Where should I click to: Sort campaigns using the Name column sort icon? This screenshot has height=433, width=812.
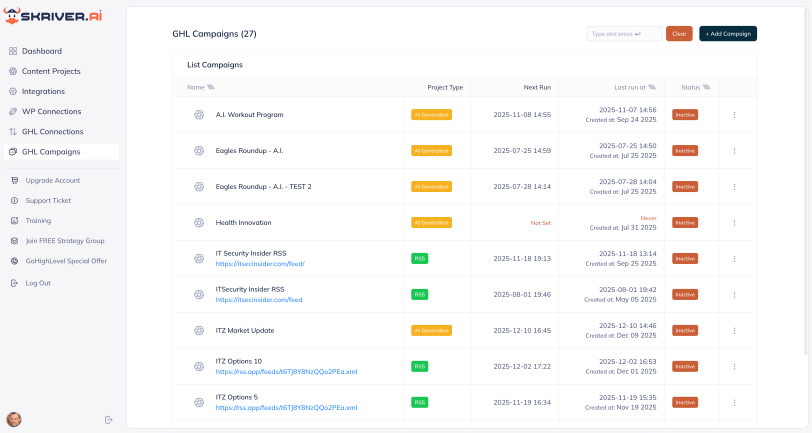[x=211, y=87]
